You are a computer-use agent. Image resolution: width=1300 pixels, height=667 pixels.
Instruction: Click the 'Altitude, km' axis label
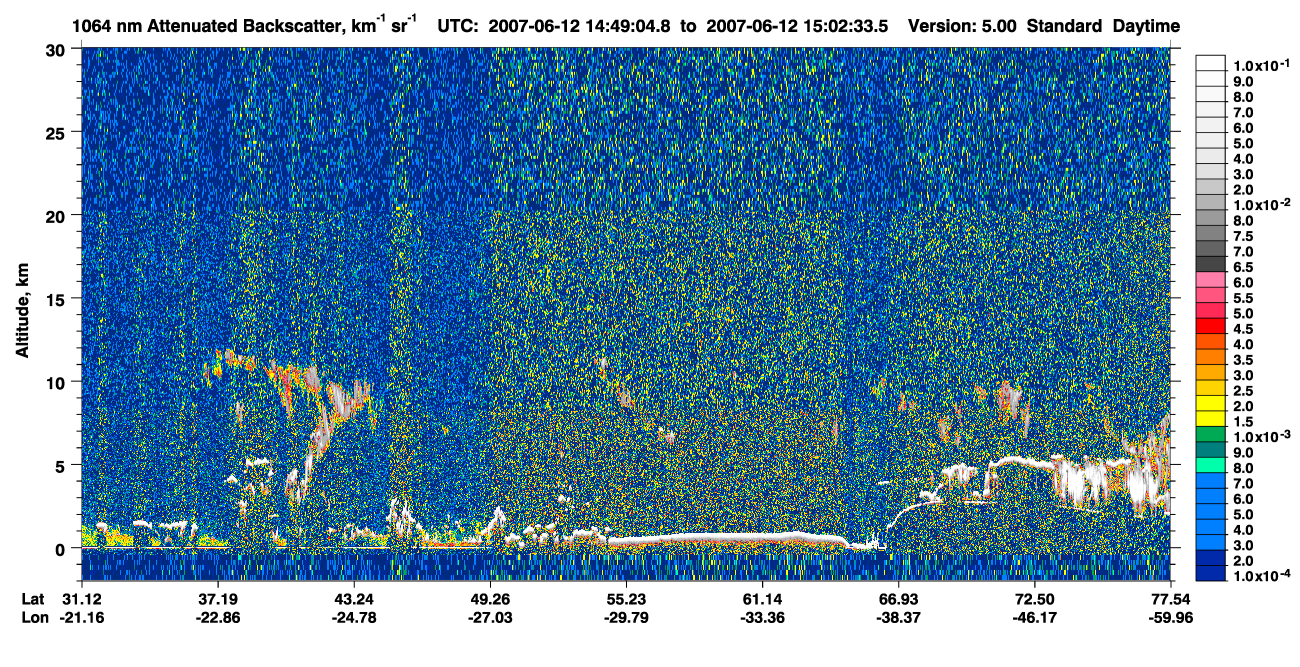point(22,312)
